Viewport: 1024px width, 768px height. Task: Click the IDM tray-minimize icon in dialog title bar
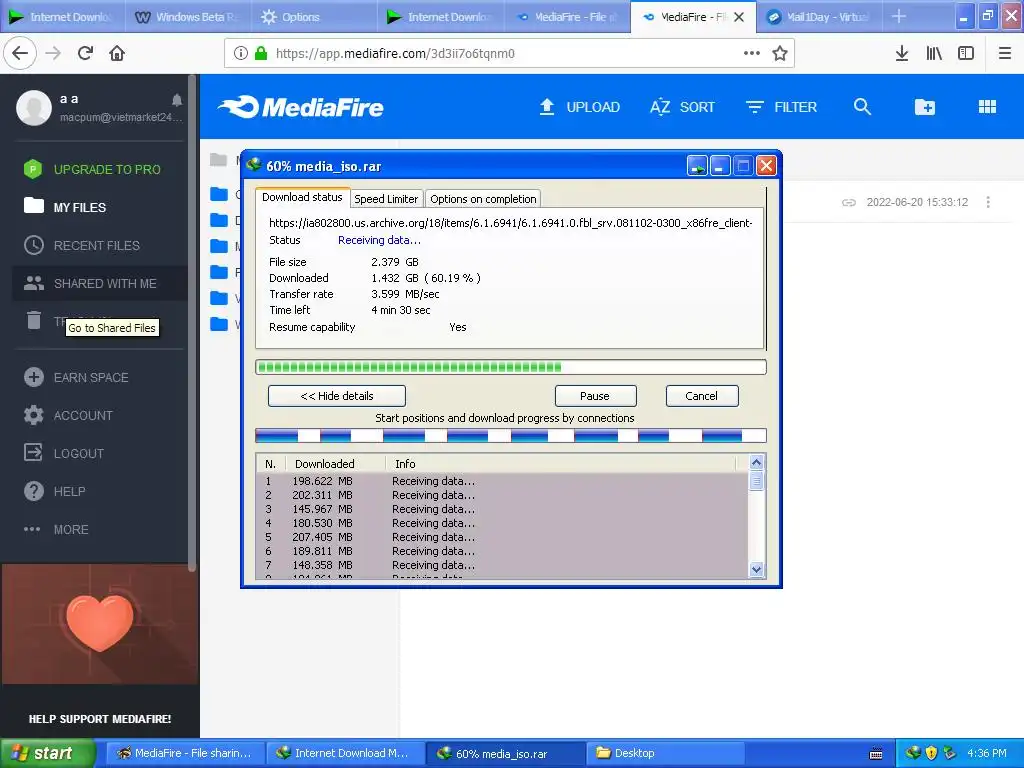pyautogui.click(x=697, y=166)
